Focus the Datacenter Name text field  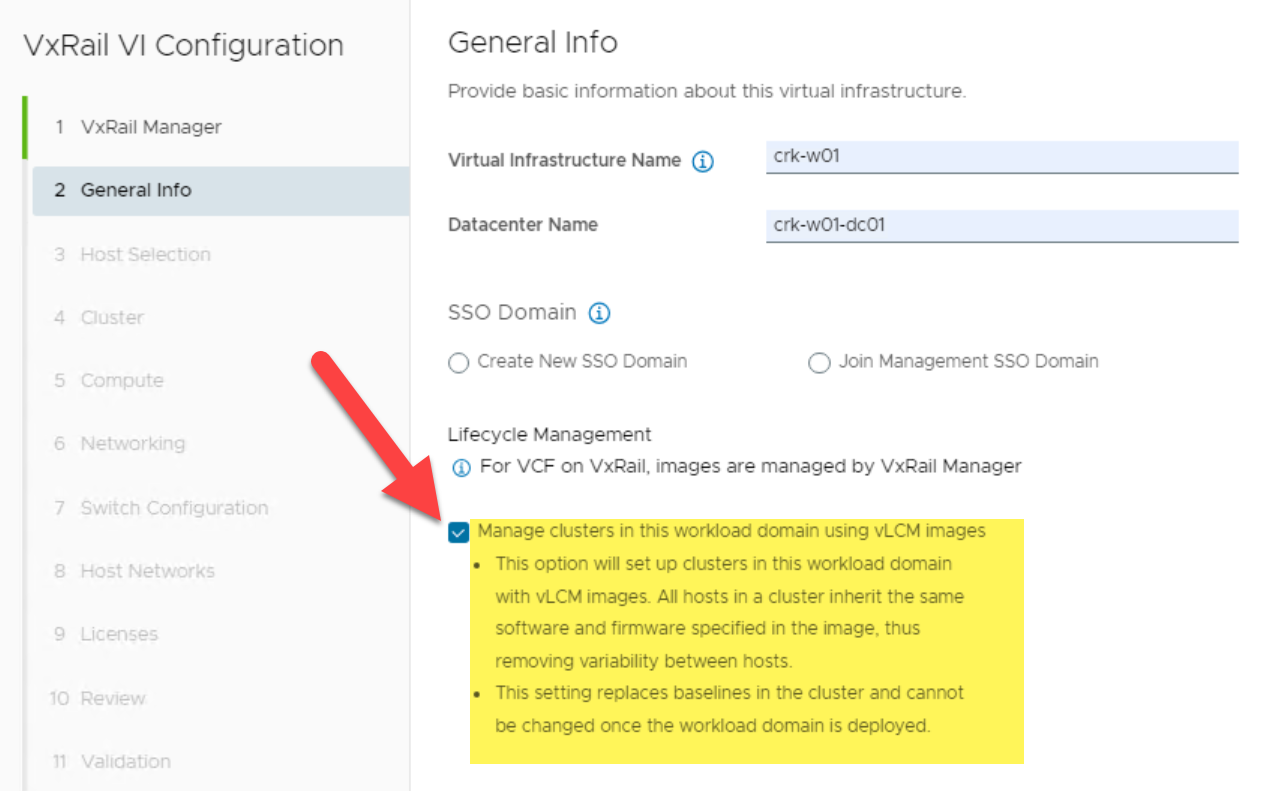click(1002, 225)
